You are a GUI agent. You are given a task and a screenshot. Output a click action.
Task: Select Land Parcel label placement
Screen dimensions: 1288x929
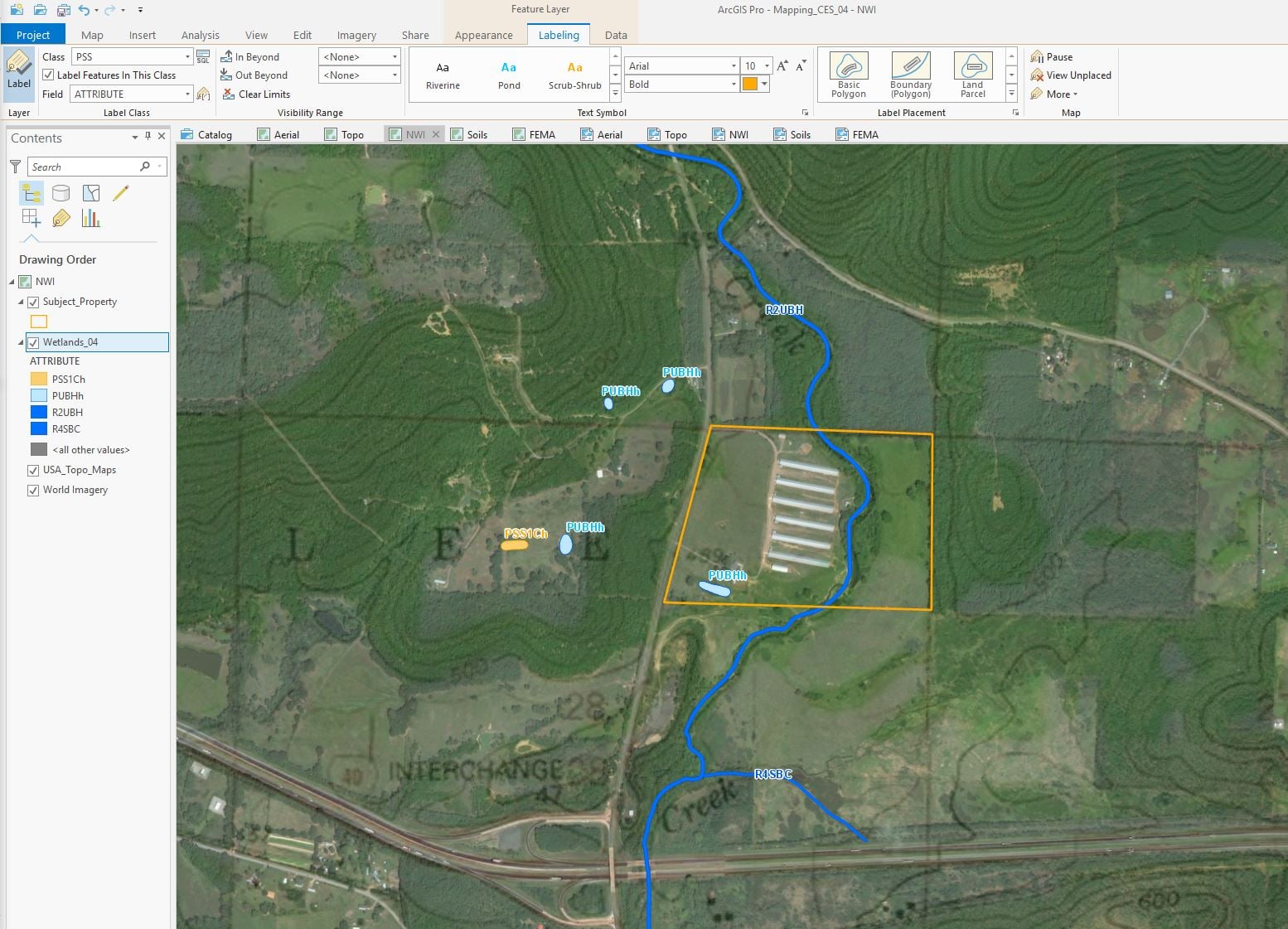coord(973,75)
